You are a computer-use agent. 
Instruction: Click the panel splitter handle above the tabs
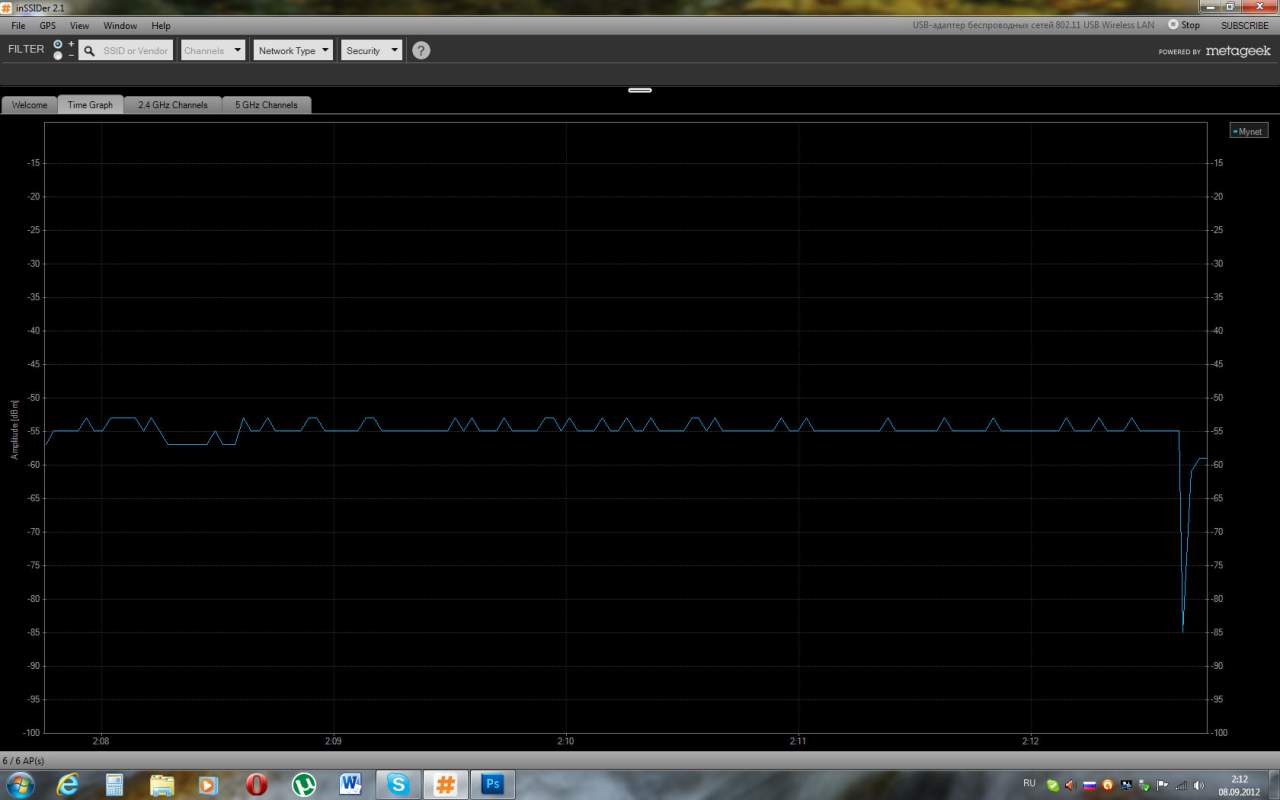tap(640, 90)
